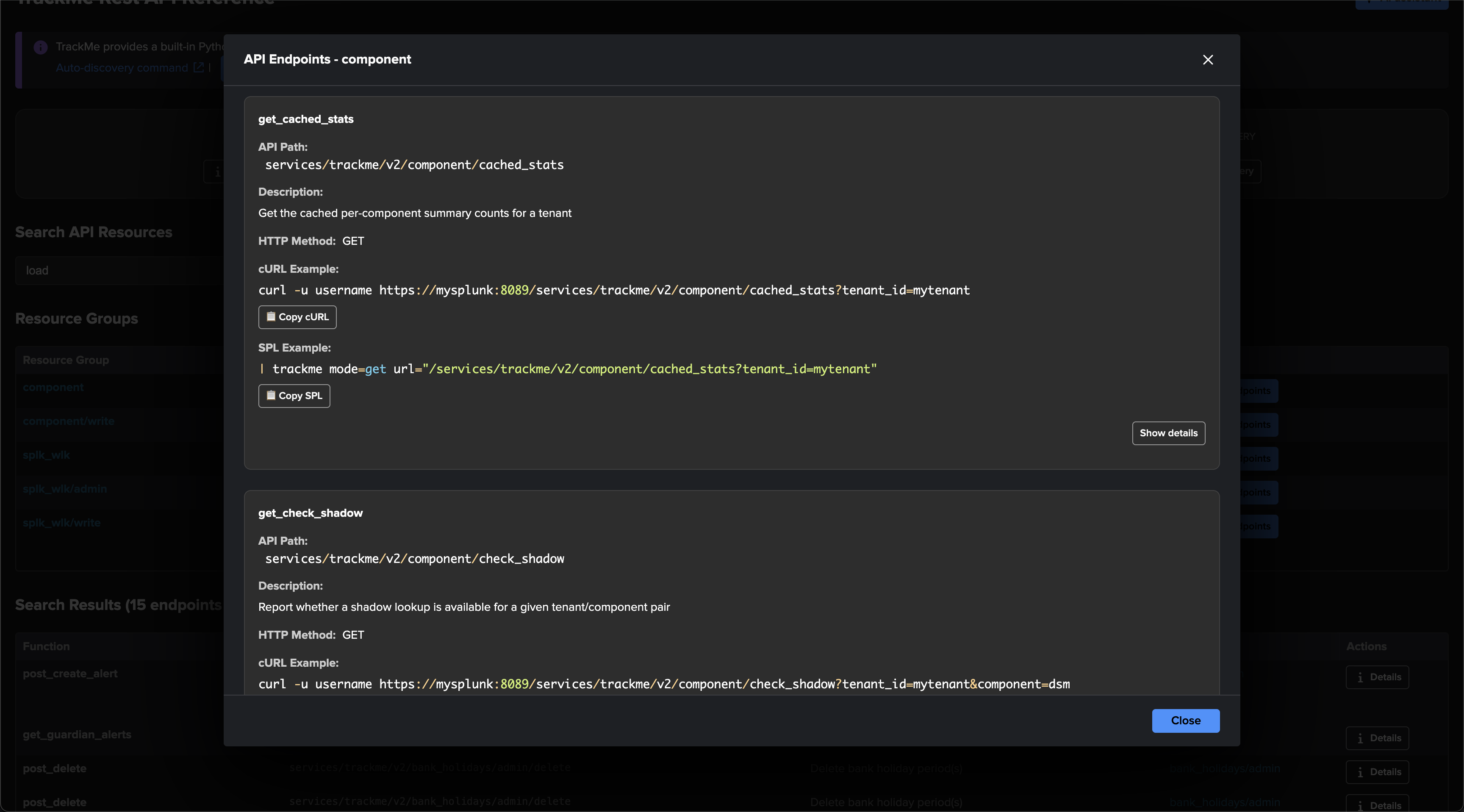This screenshot has height=812, width=1464.
Task: Close the API Endpoints dialog with X icon
Action: point(1208,60)
